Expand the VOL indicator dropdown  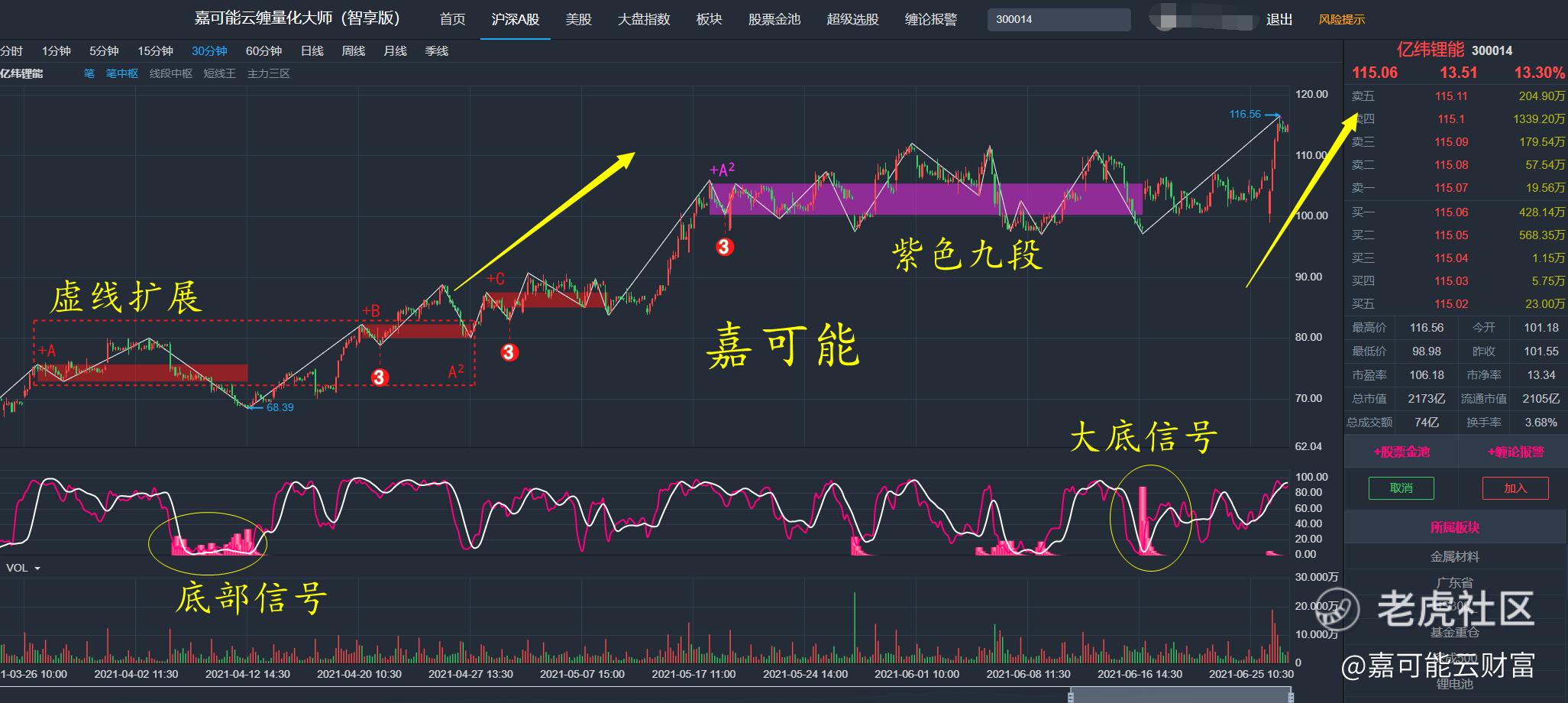pos(23,568)
